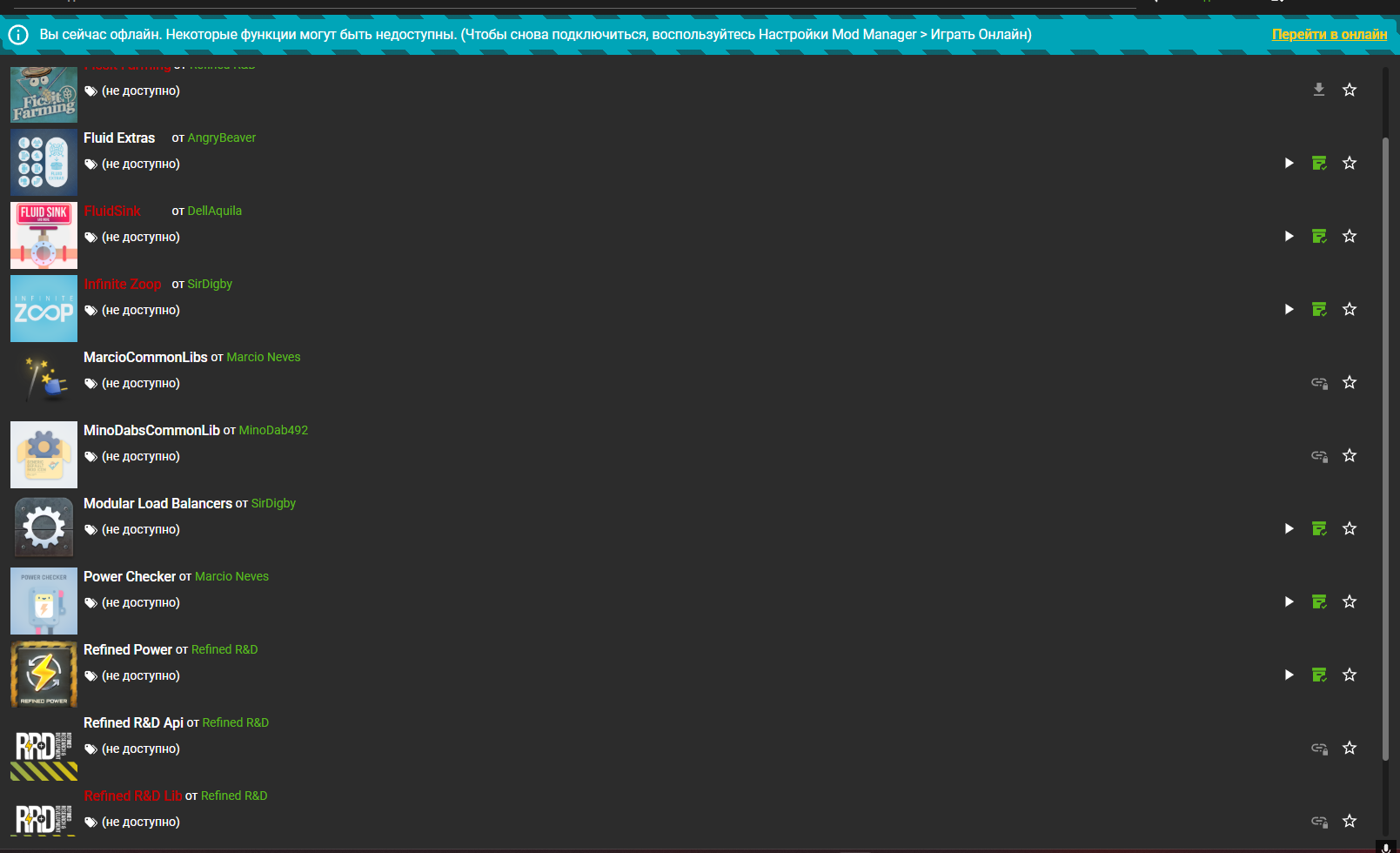Viewport: 1400px width, 853px height.
Task: Toggle enable for Power Checker via its play icon
Action: point(1289,601)
